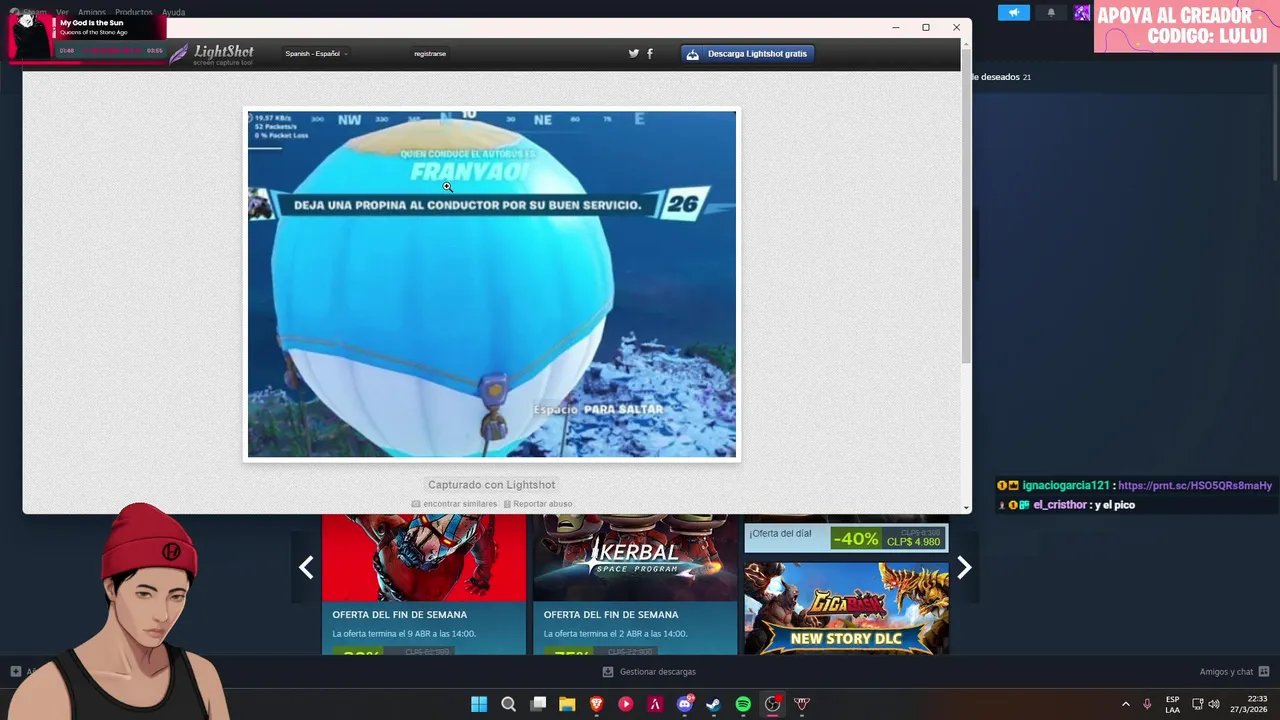Open the Steam profile avatar
This screenshot has height=720, width=1280.
(1082, 12)
